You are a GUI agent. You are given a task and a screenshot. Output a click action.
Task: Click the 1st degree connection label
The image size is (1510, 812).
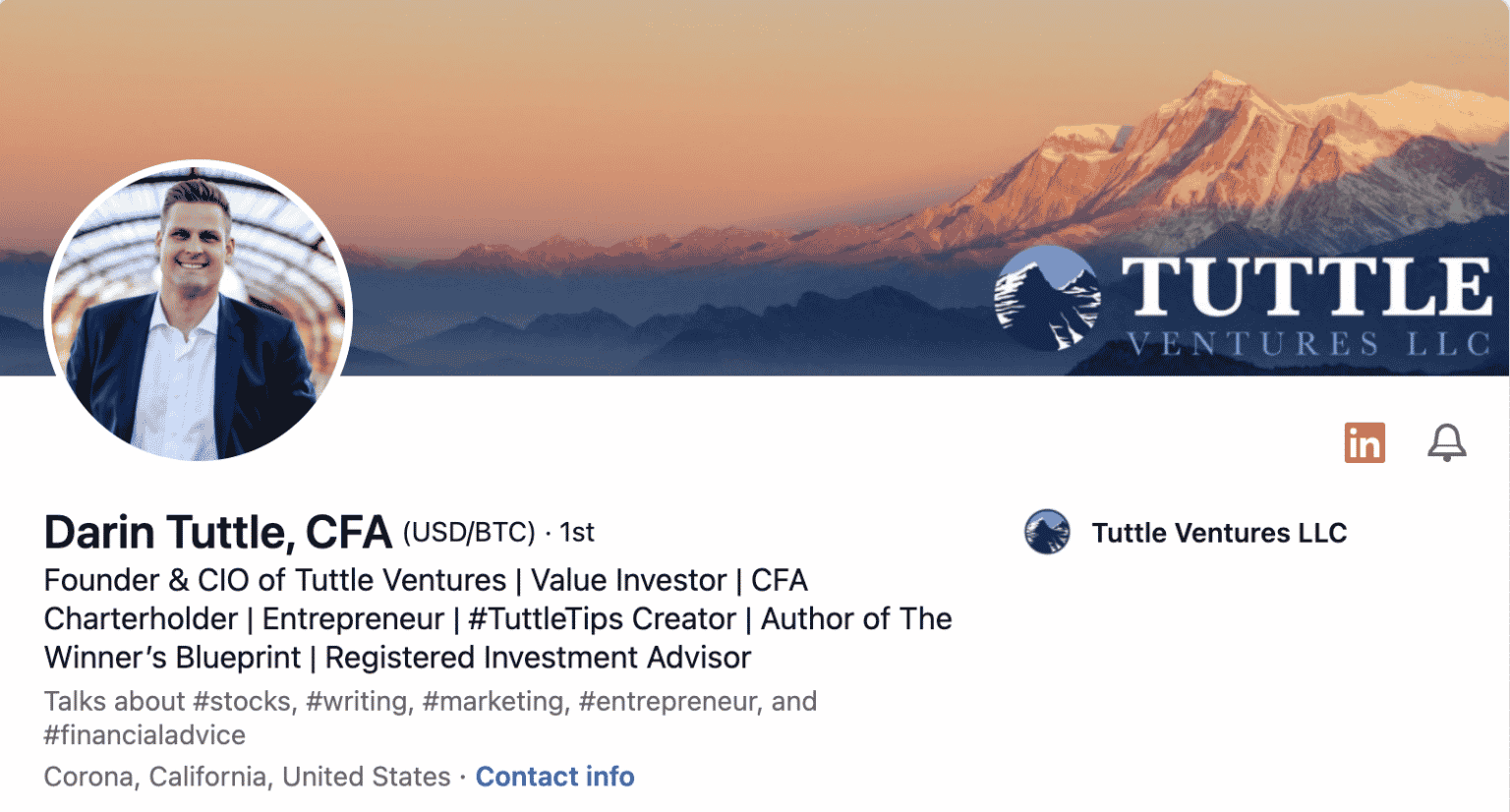[x=577, y=533]
